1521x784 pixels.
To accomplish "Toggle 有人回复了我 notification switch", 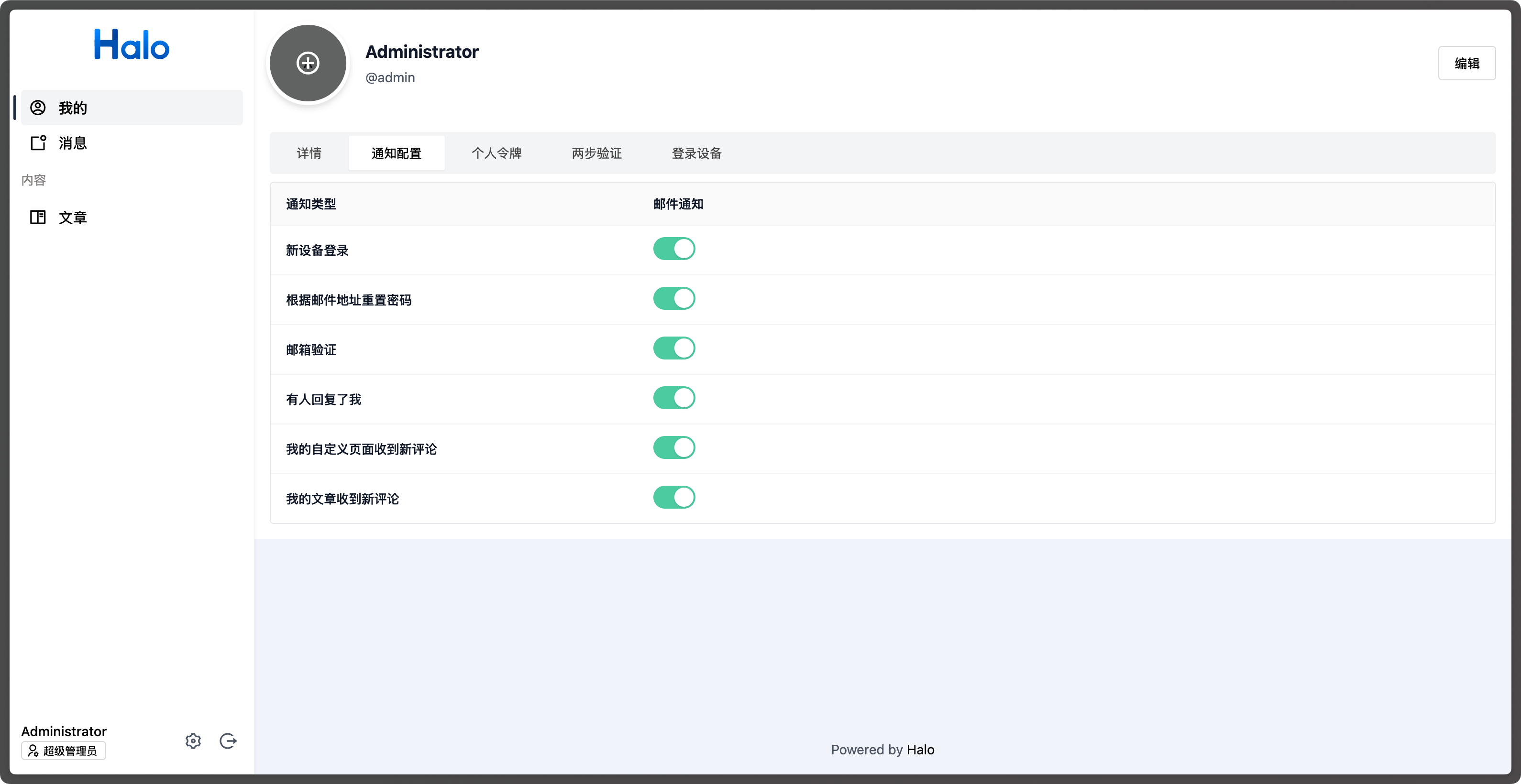I will pos(674,398).
